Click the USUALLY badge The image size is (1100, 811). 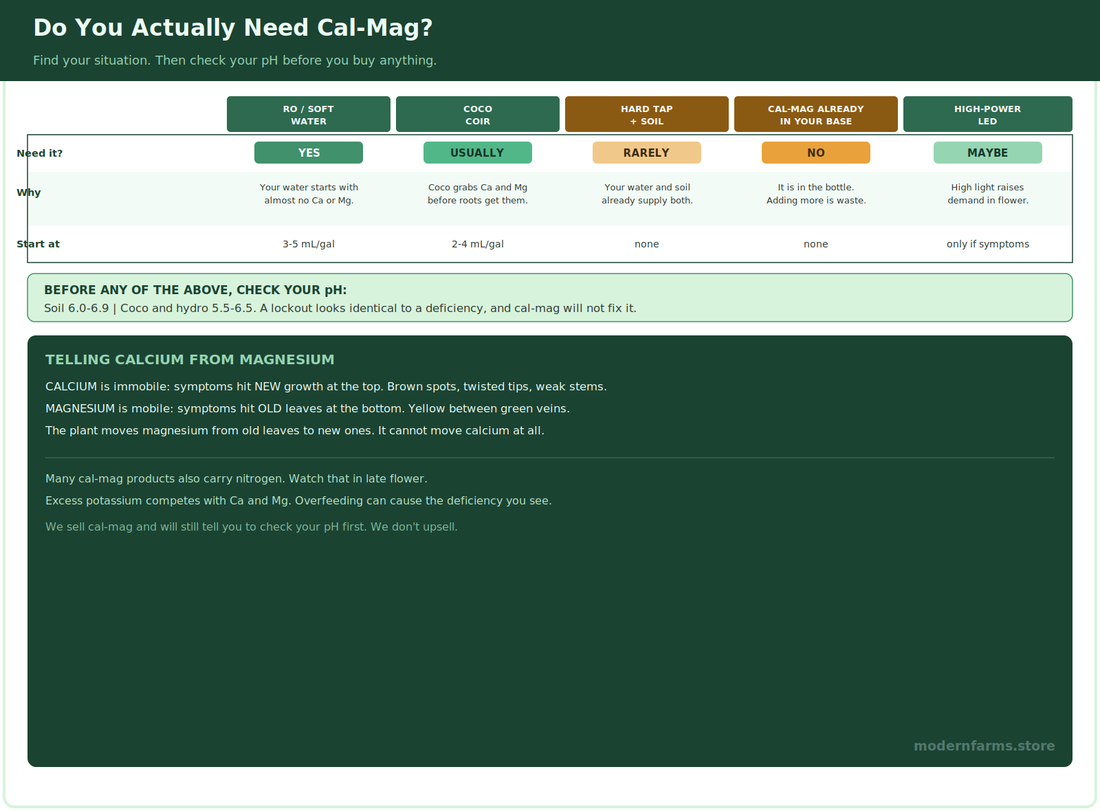478,153
